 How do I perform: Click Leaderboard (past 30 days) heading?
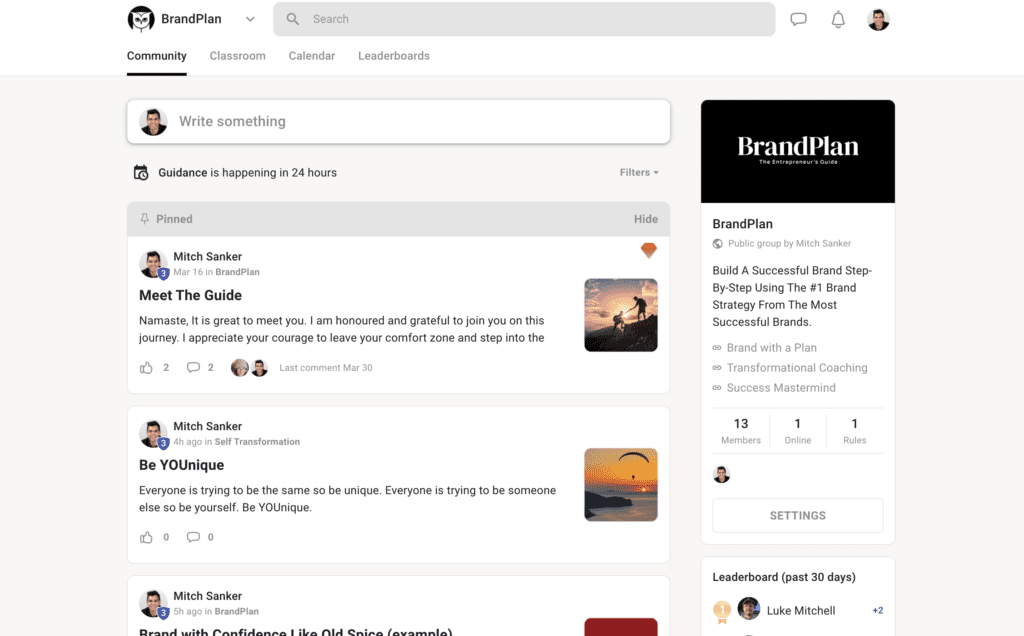[x=784, y=577]
